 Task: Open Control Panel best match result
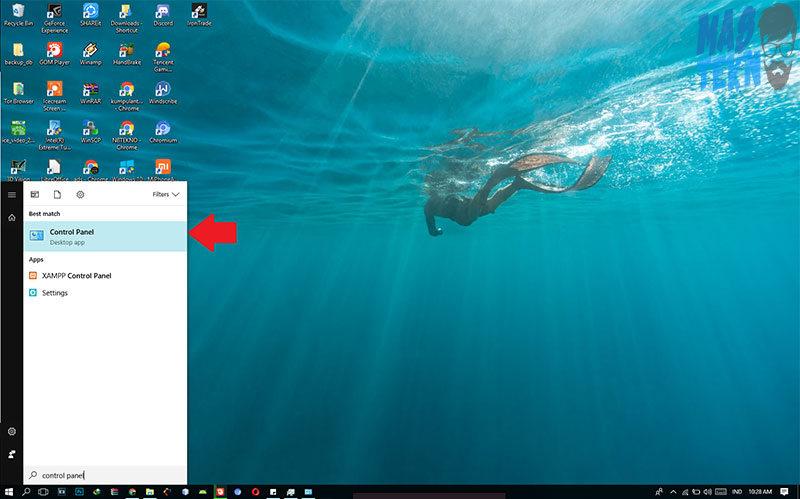coord(105,236)
